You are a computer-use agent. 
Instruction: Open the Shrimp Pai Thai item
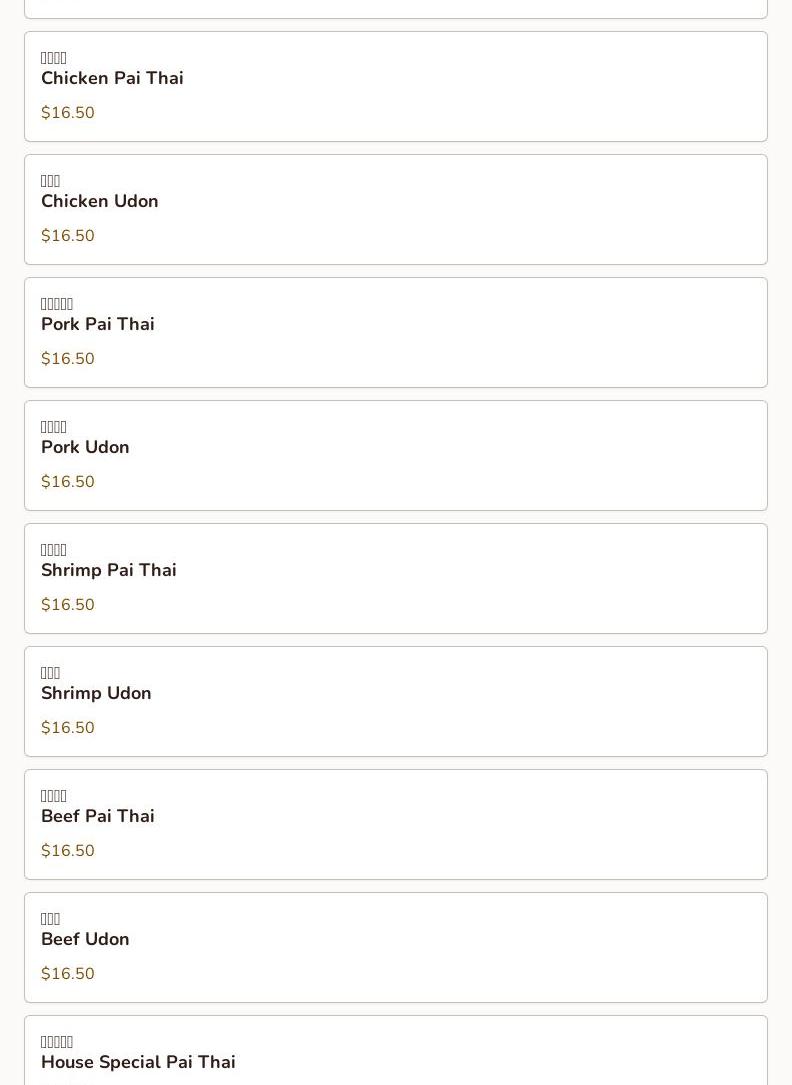(x=109, y=570)
